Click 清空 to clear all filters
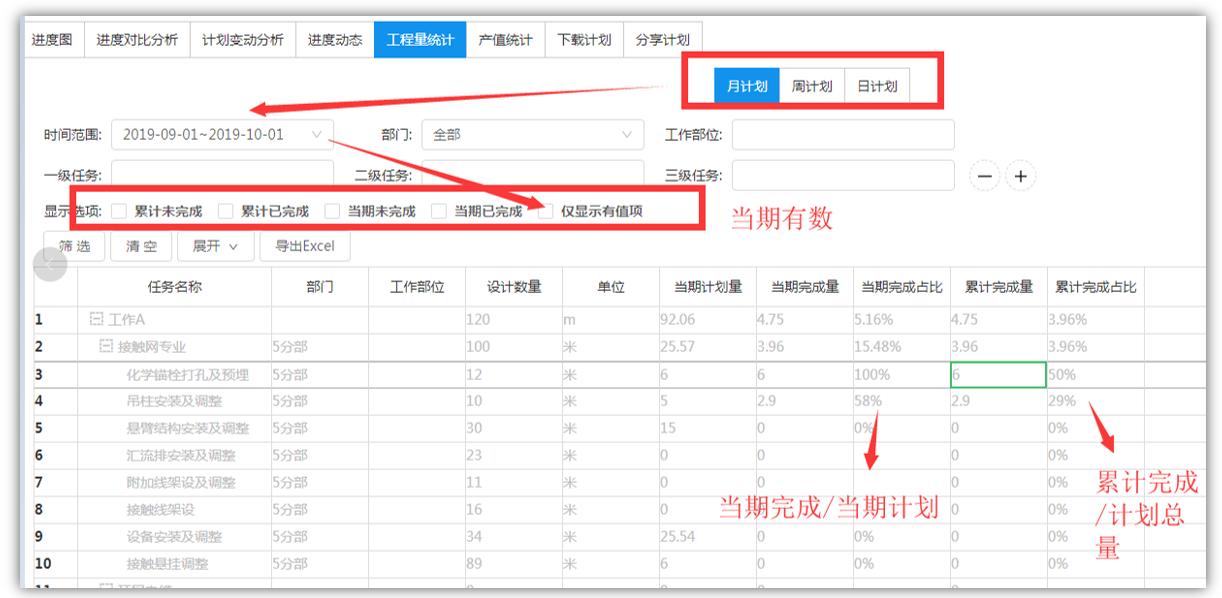Image resolution: width=1222 pixels, height=598 pixels. (139, 246)
